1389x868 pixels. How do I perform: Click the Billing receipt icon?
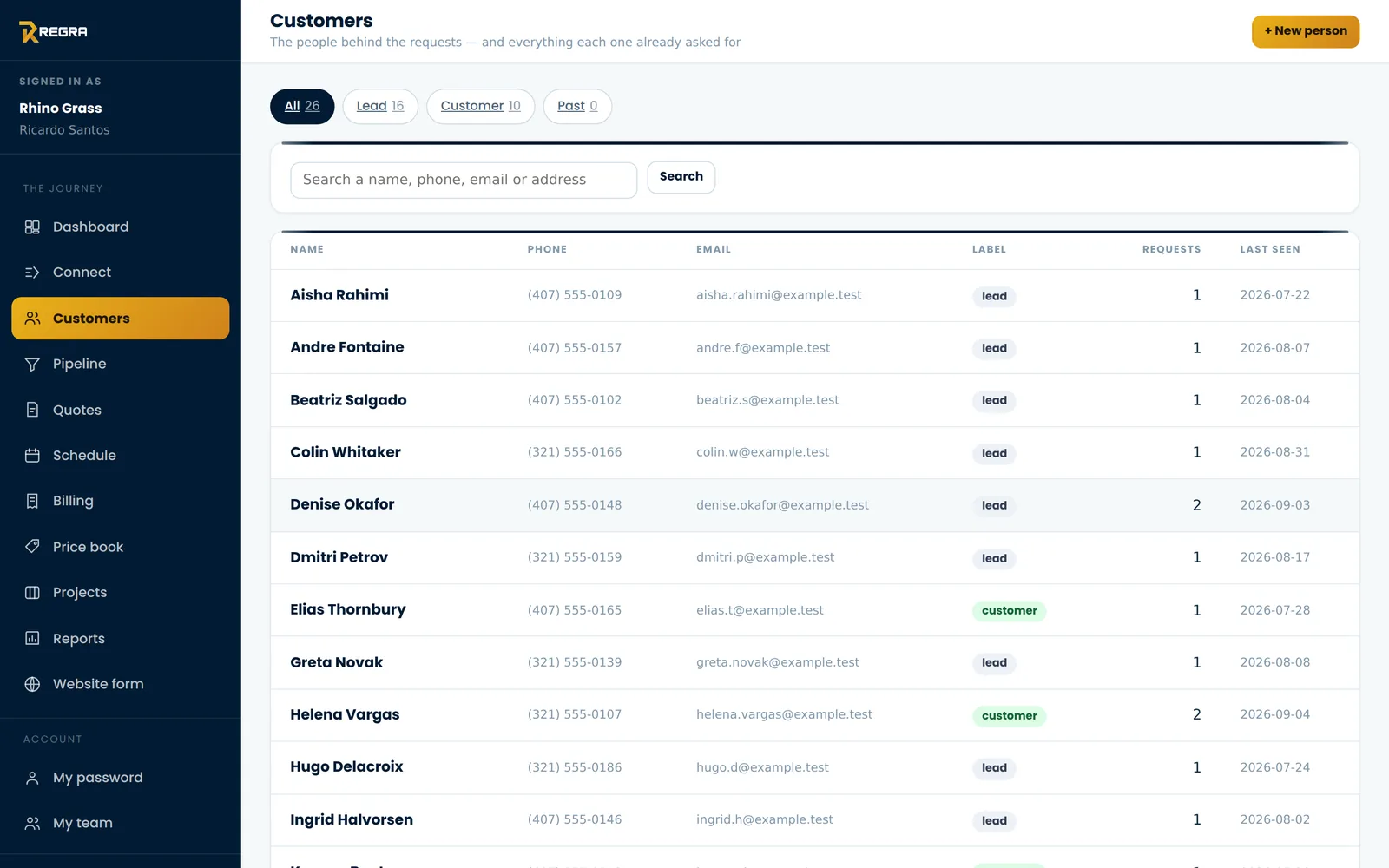click(32, 501)
